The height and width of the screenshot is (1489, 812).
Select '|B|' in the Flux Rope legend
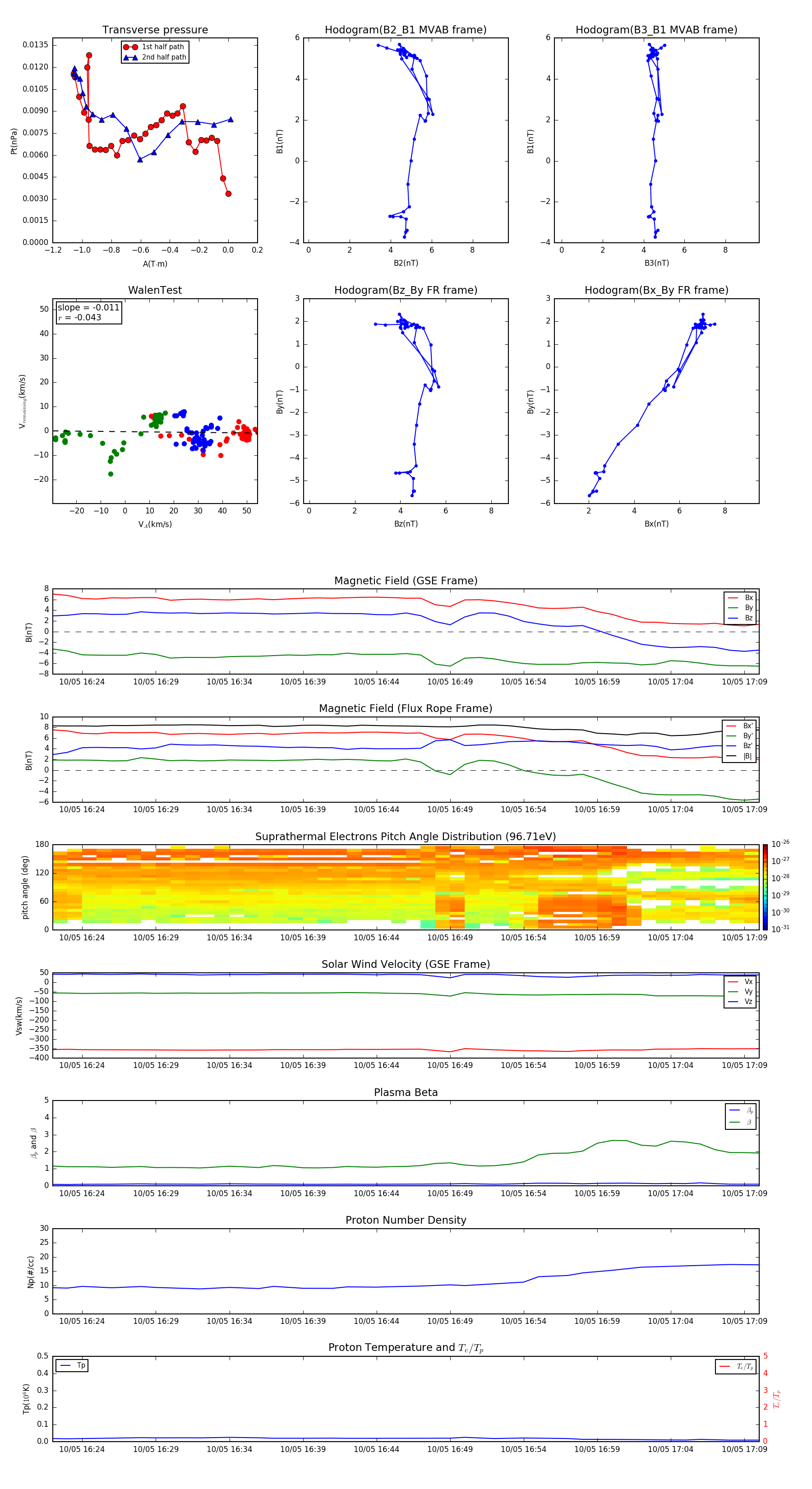tap(739, 756)
